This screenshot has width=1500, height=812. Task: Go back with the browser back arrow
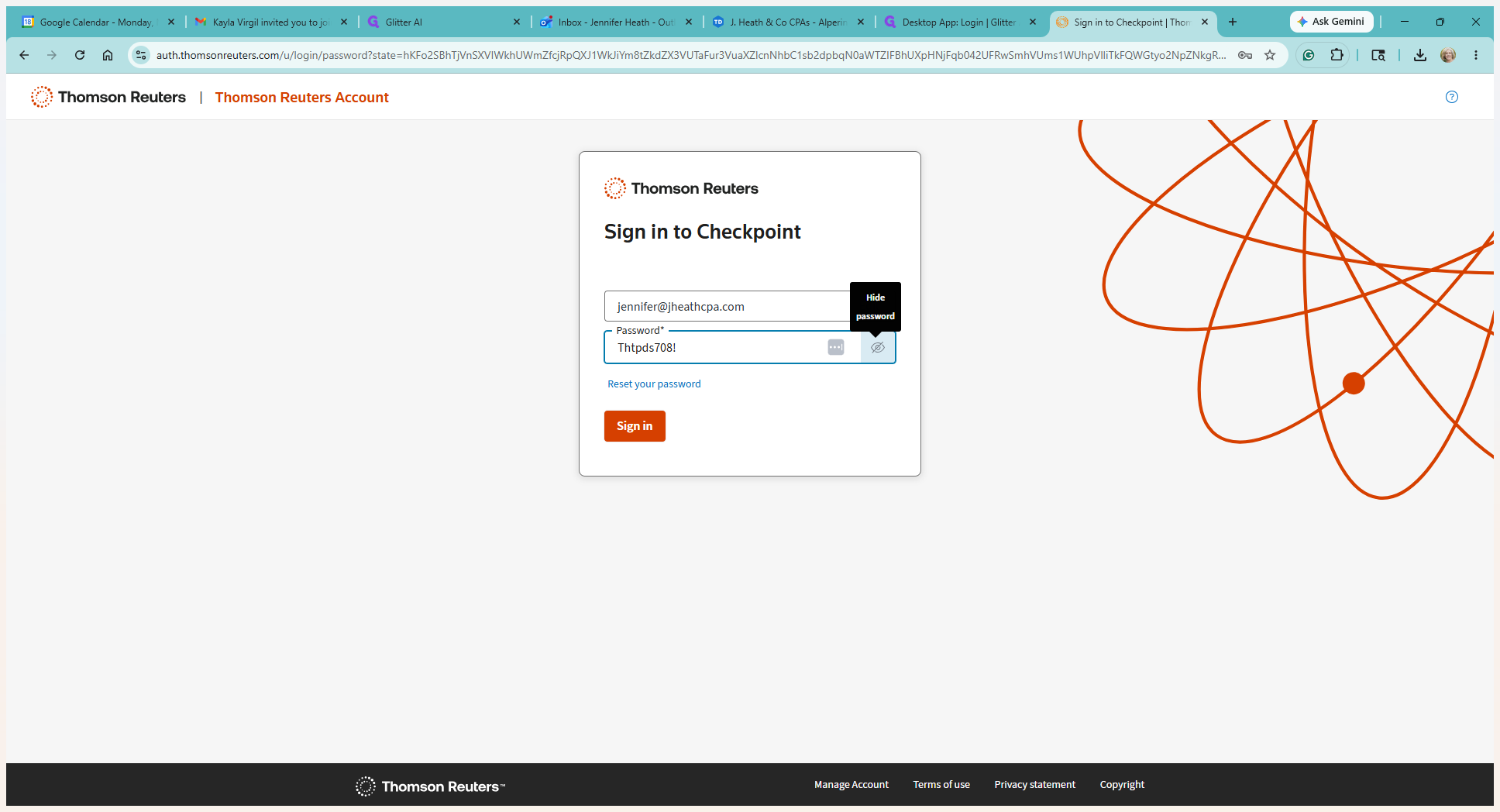24,55
